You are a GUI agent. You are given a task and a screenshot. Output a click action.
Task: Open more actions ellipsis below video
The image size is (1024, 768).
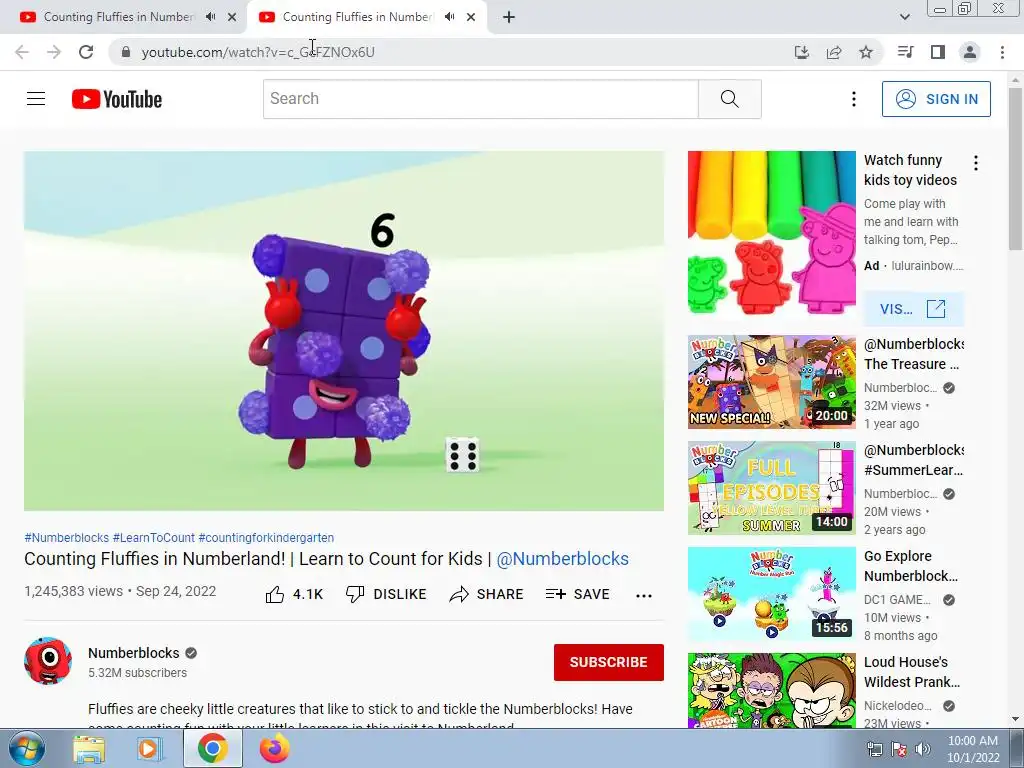pyautogui.click(x=644, y=595)
